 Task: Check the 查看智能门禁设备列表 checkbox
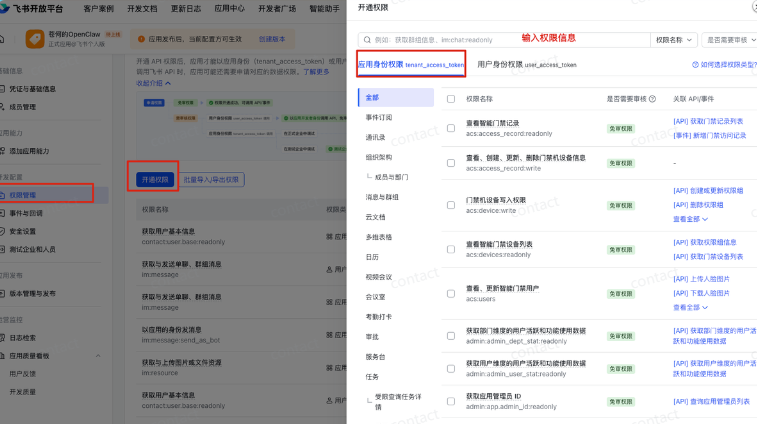point(451,249)
